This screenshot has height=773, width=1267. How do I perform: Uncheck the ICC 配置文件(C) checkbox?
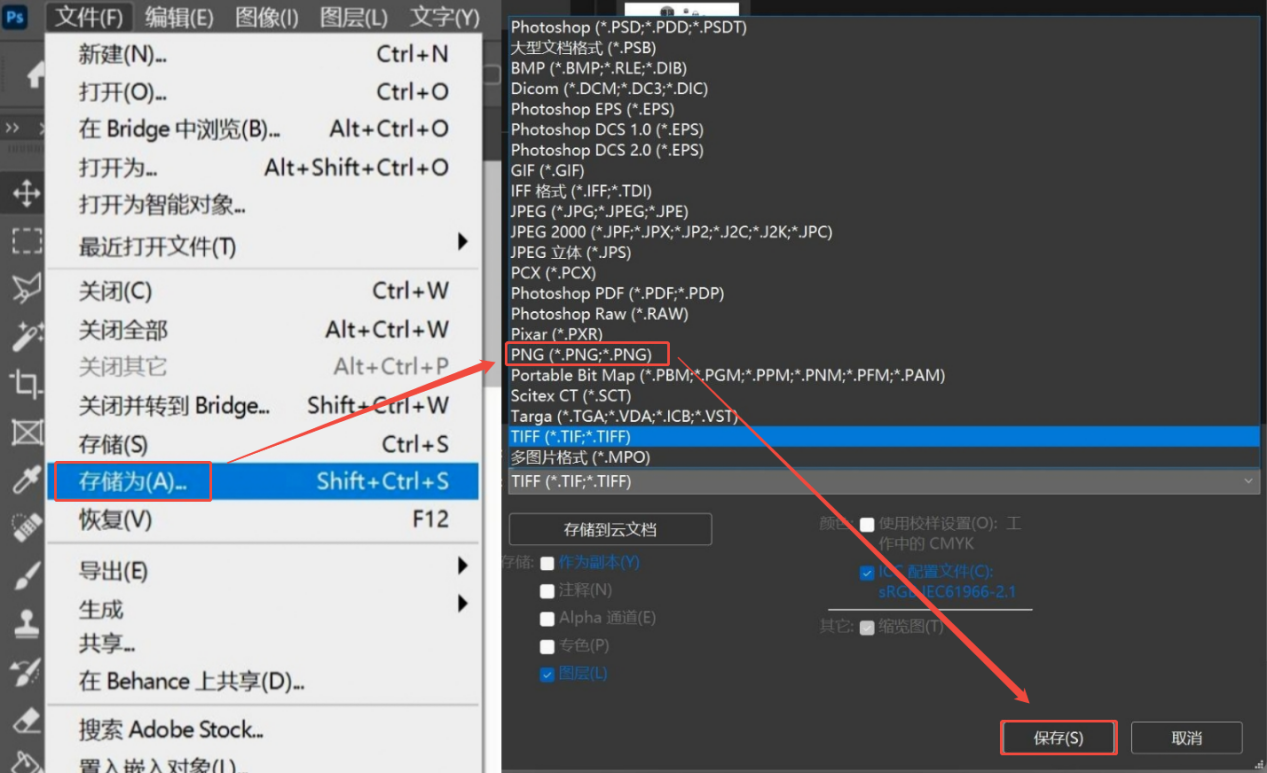pos(867,573)
